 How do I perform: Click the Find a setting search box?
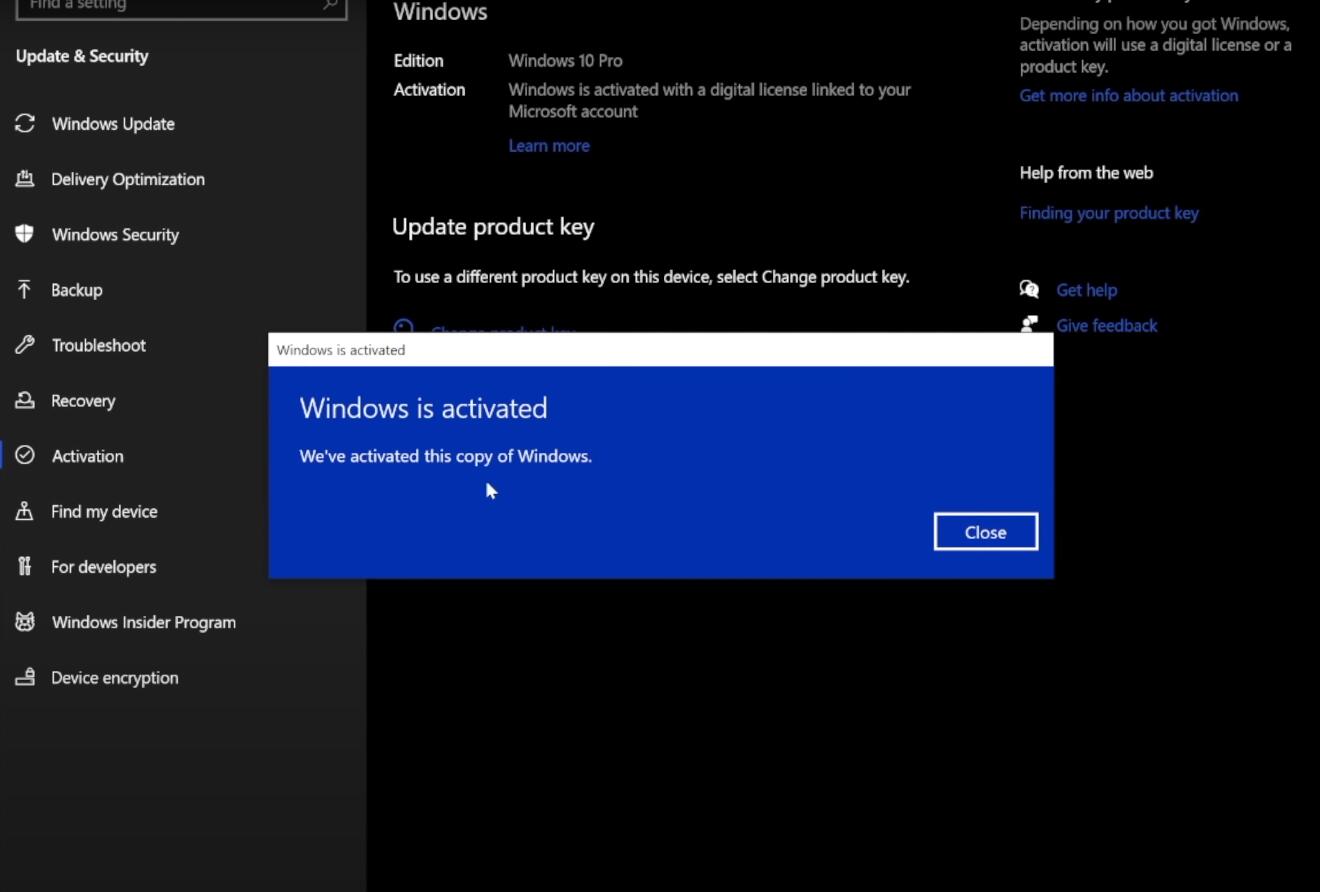[170, 6]
